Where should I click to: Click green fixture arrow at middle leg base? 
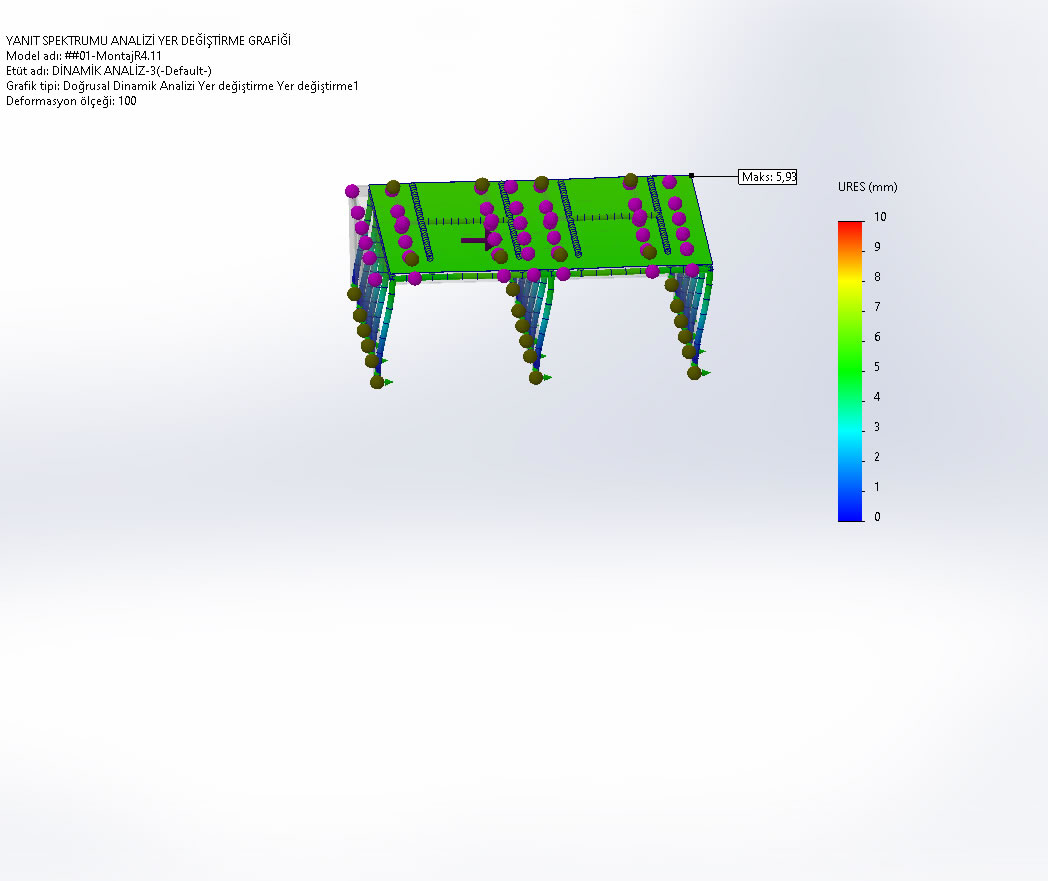click(548, 377)
